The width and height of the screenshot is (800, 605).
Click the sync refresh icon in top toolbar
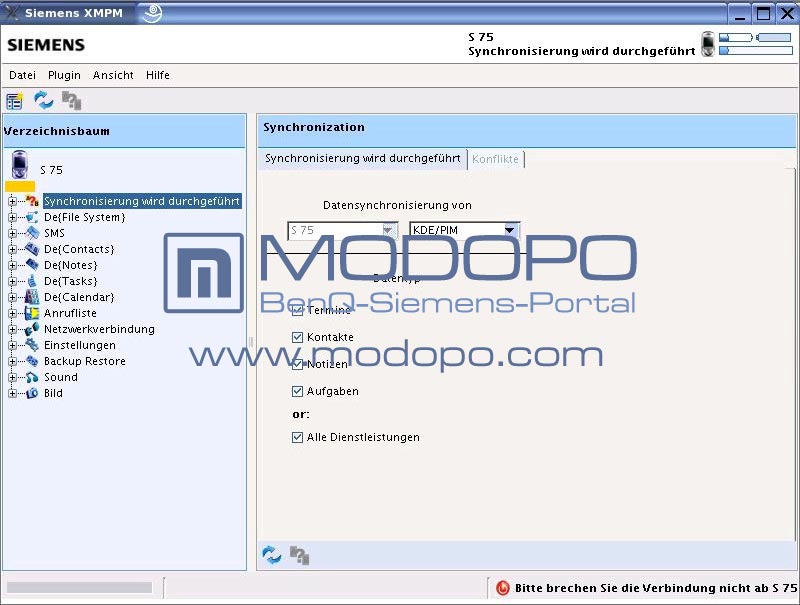[x=44, y=100]
